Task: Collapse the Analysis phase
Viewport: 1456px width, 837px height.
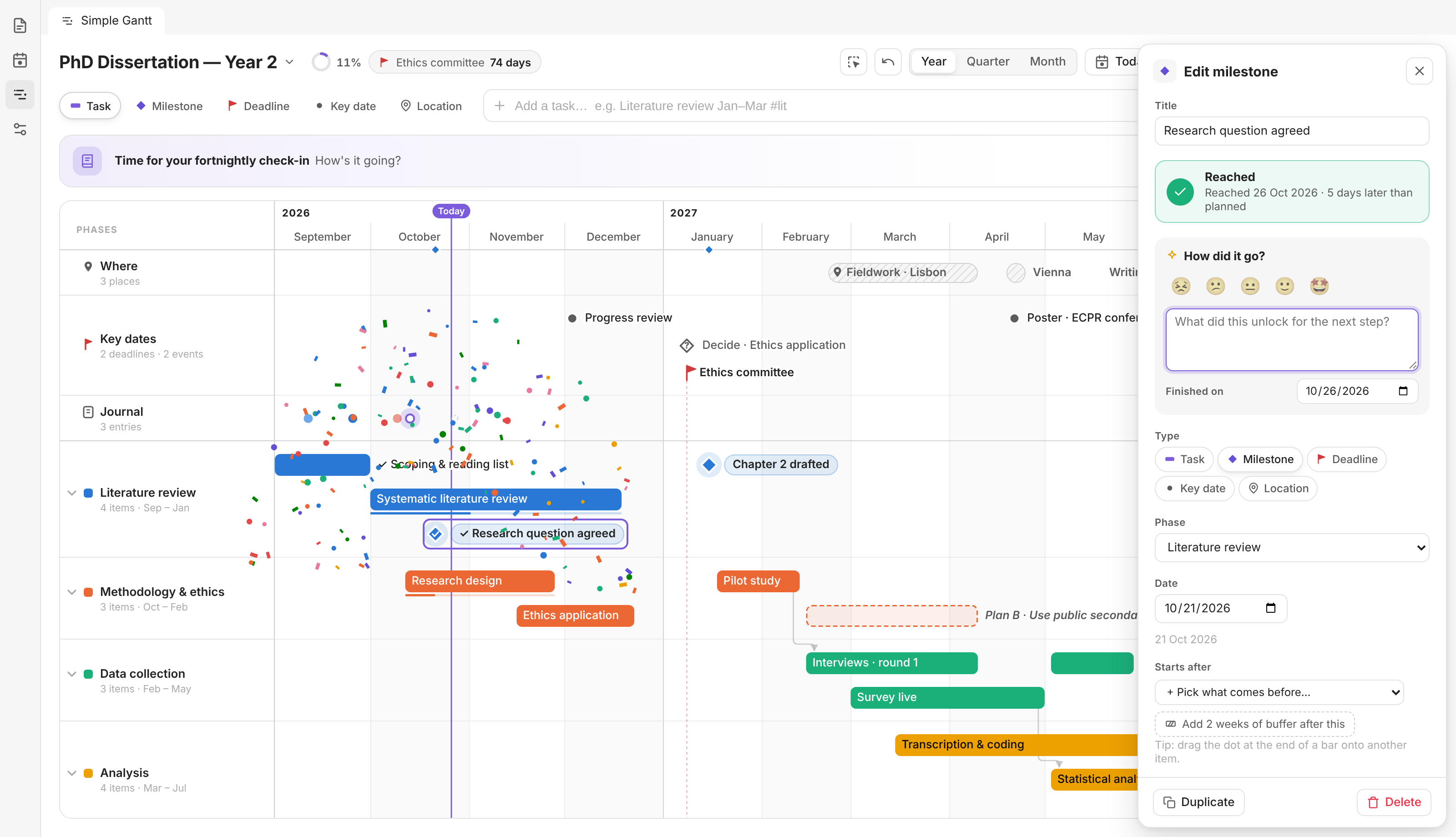Action: point(72,772)
